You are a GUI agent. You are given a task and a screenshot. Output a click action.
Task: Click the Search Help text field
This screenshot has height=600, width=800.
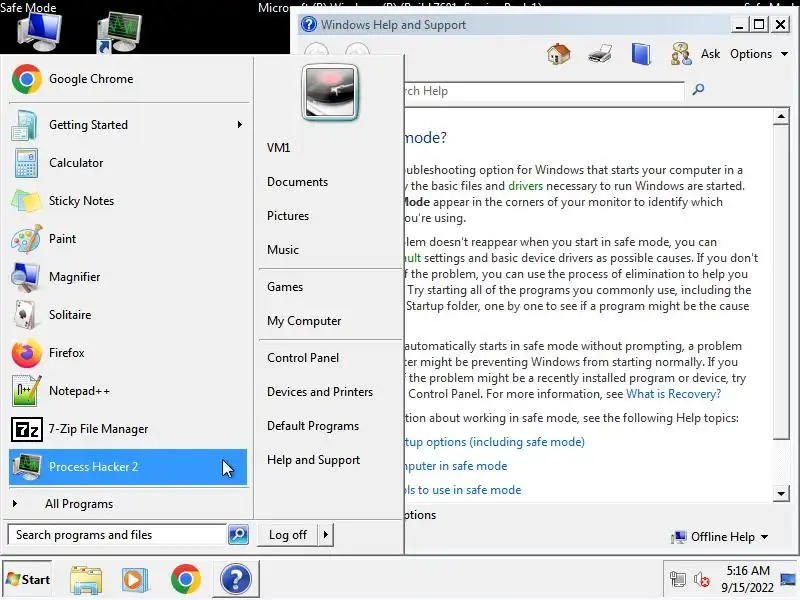tap(544, 91)
